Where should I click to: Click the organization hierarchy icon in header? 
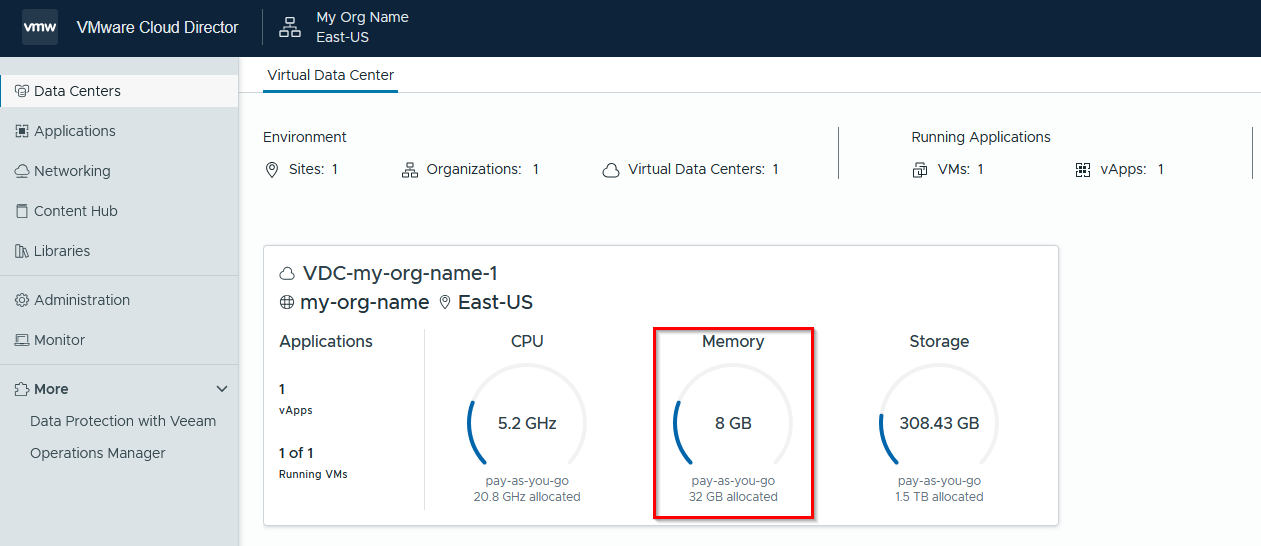coord(290,27)
